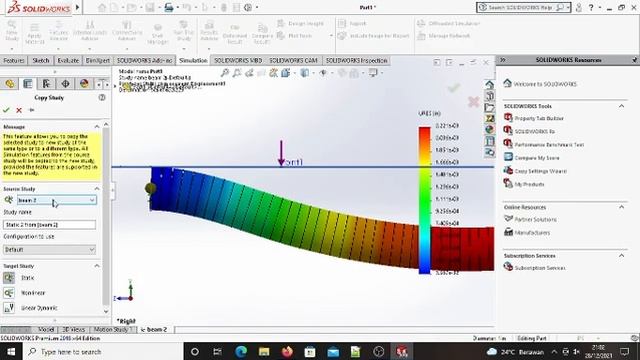Click the Copy Study panel vertical scrollbar

tap(106, 216)
